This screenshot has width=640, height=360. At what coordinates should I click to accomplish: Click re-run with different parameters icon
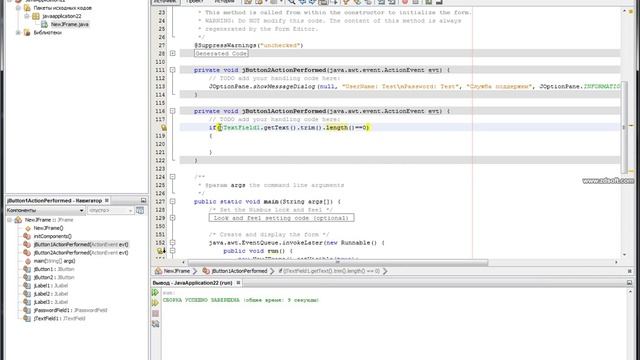coord(155,303)
